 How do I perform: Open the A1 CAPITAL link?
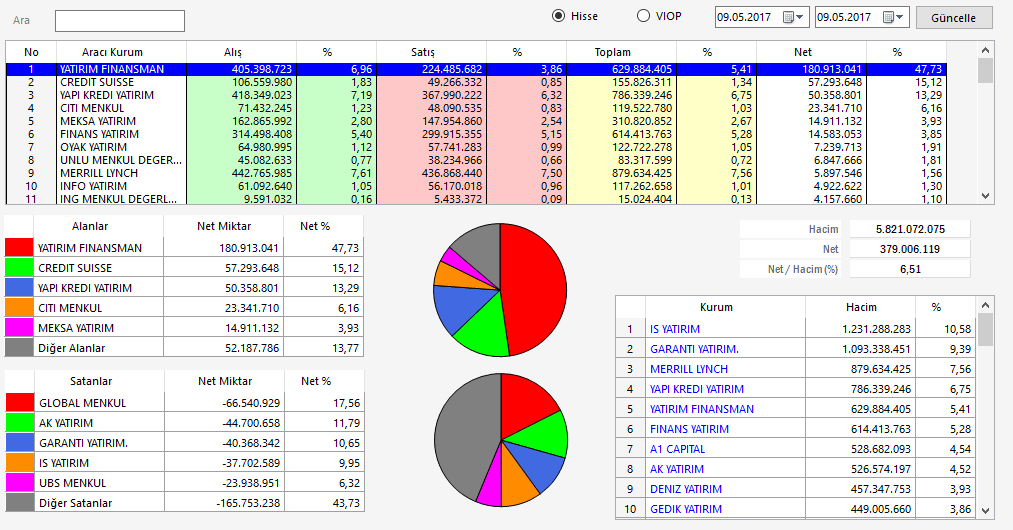[x=677, y=449]
